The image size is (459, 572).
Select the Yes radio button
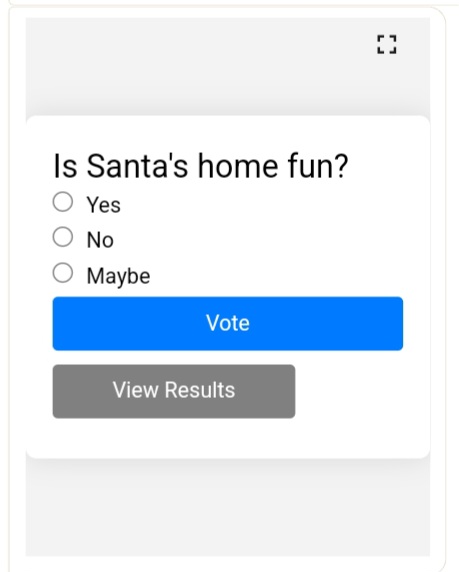(x=63, y=202)
